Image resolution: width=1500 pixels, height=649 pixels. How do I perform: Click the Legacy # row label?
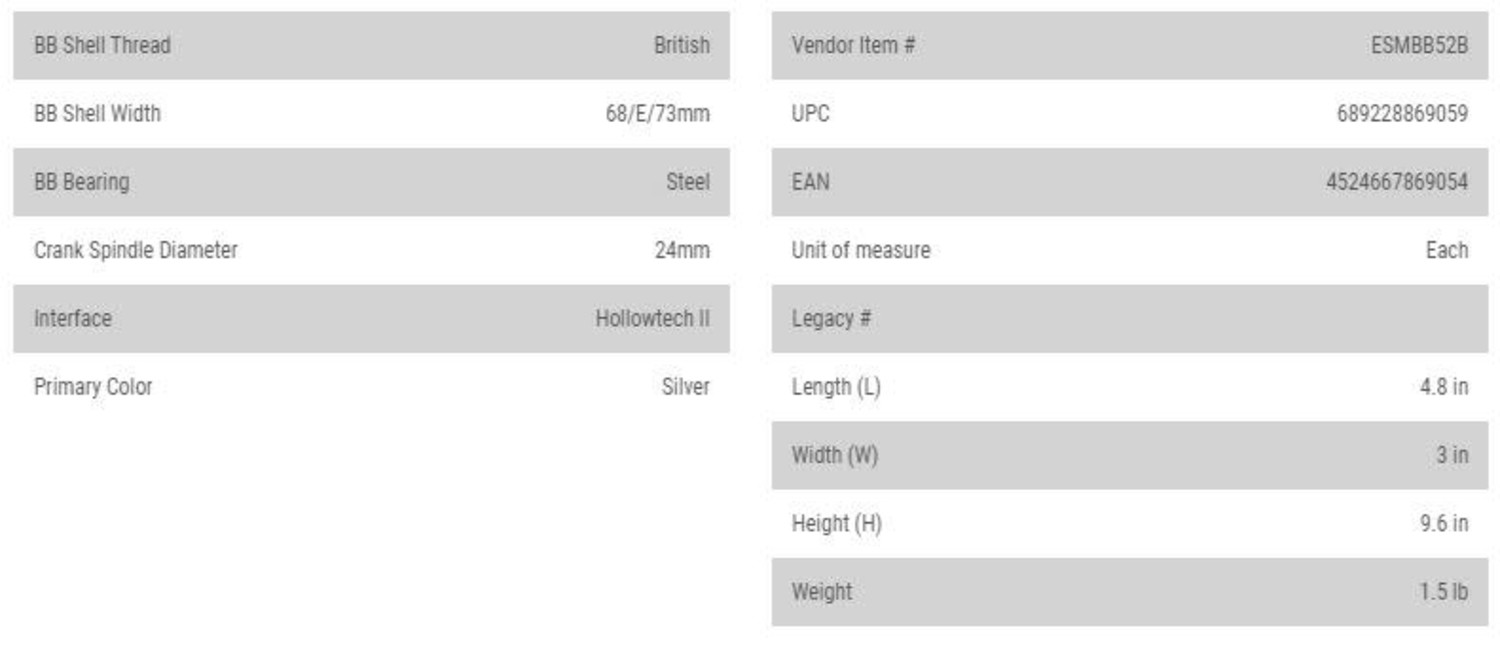tap(831, 318)
